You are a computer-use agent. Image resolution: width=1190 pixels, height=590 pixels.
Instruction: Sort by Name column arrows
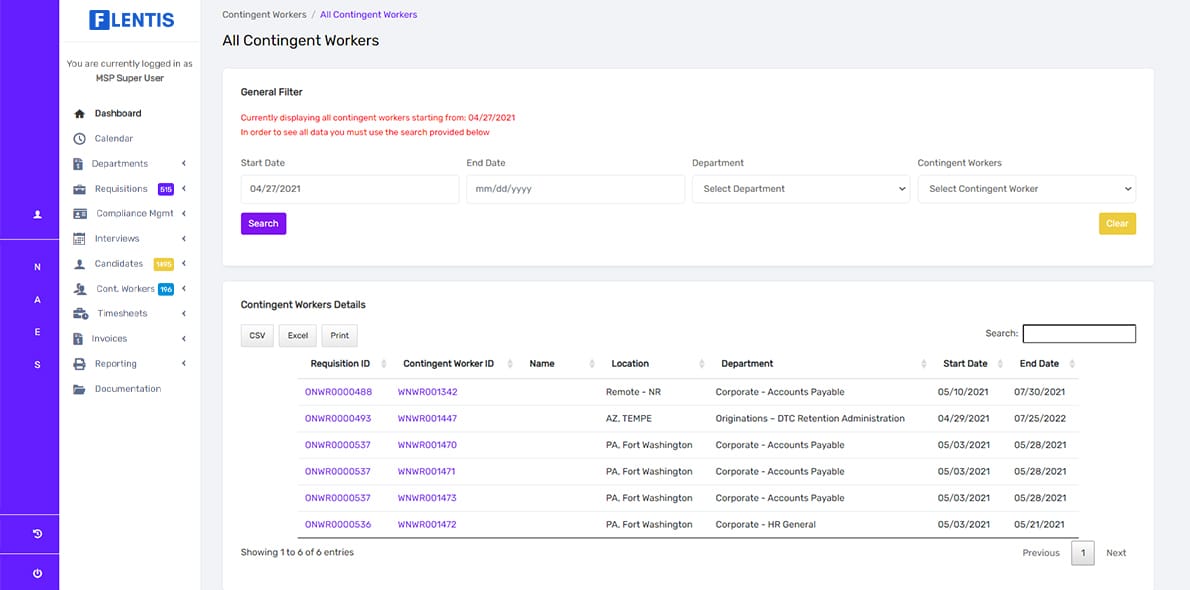591,364
